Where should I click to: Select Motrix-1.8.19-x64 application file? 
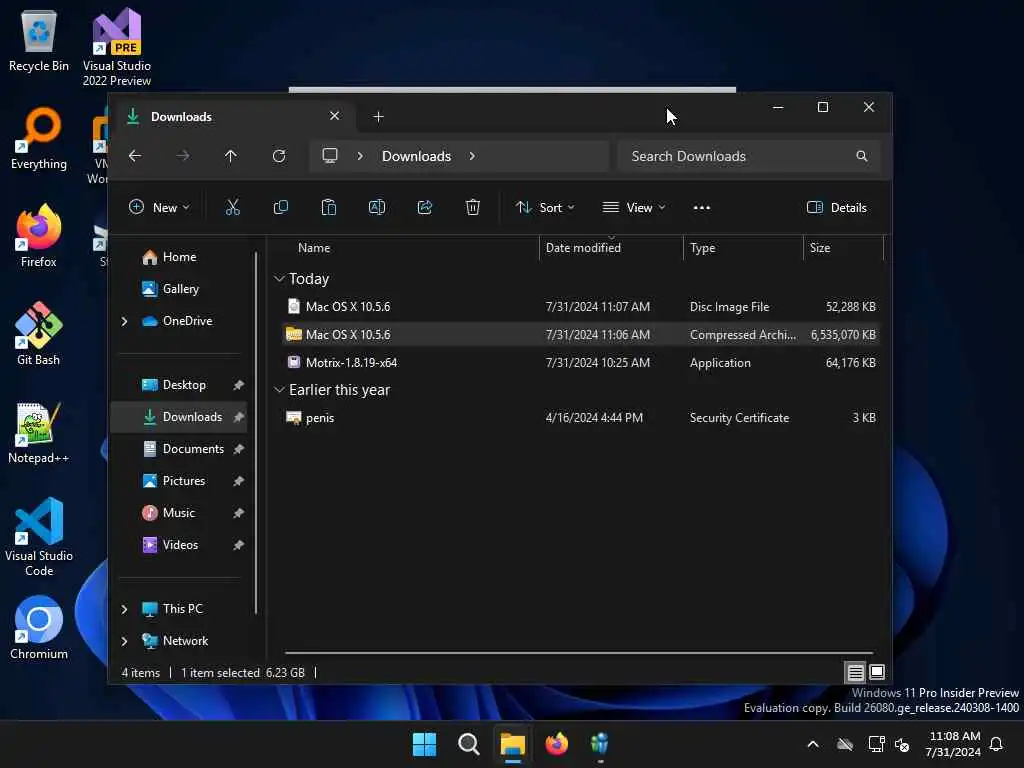tap(581, 362)
